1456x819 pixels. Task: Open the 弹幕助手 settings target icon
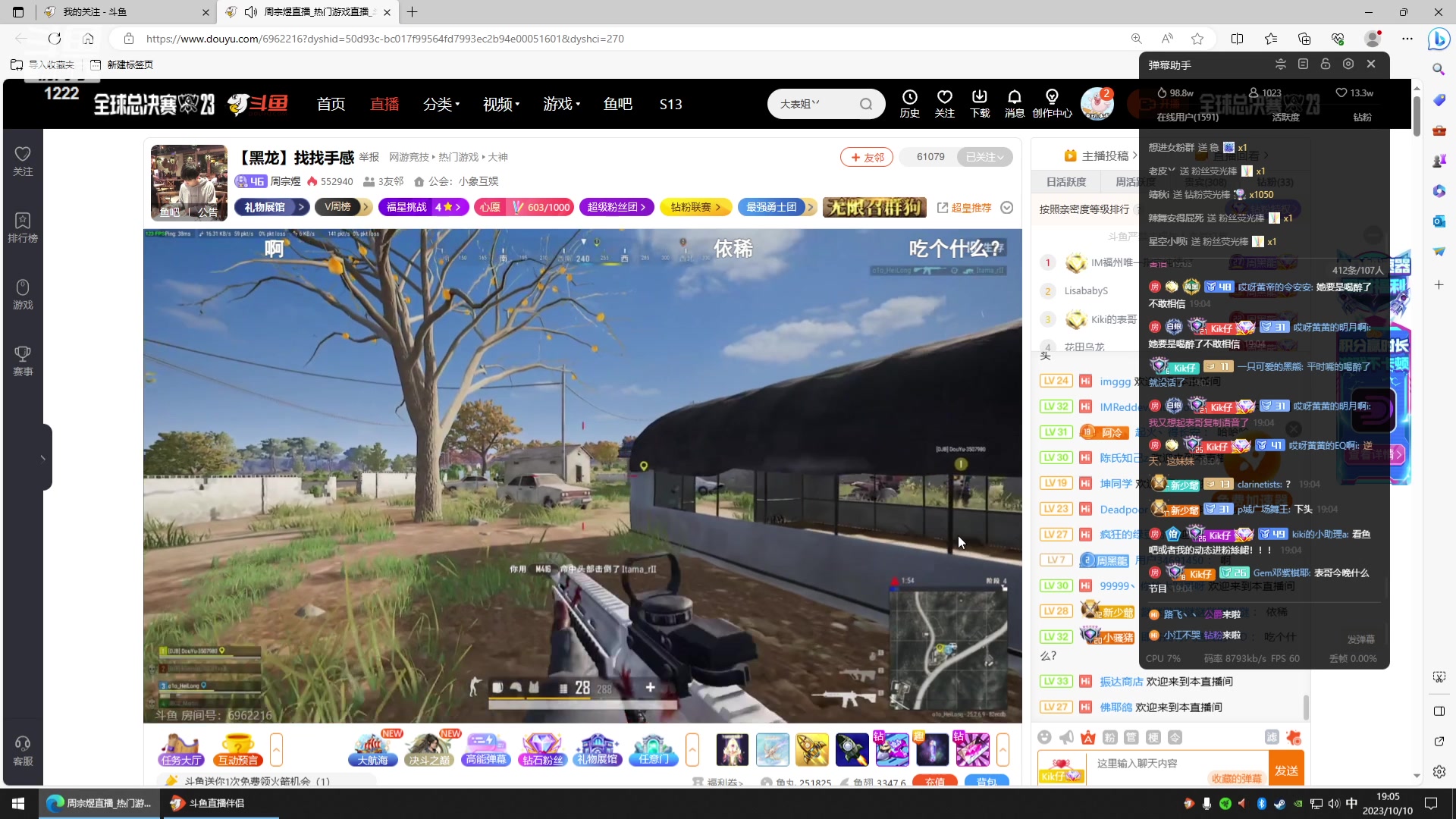coord(1348,64)
